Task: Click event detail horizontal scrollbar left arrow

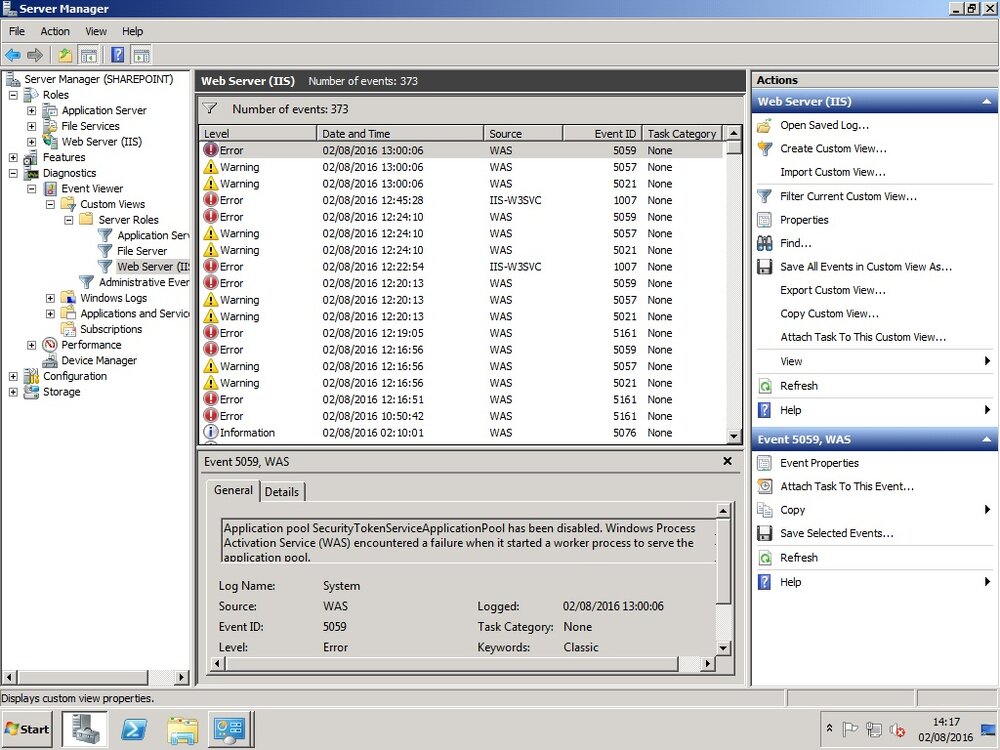Action: pyautogui.click(x=217, y=664)
